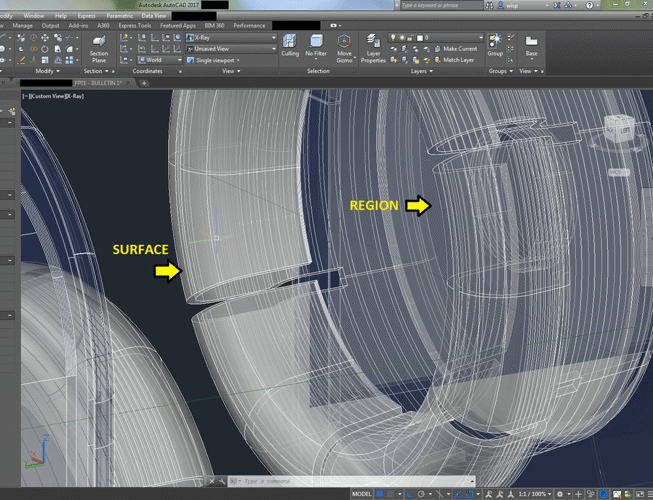Click the Match Layer button
Image resolution: width=653 pixels, height=500 pixels.
pyautogui.click(x=458, y=60)
